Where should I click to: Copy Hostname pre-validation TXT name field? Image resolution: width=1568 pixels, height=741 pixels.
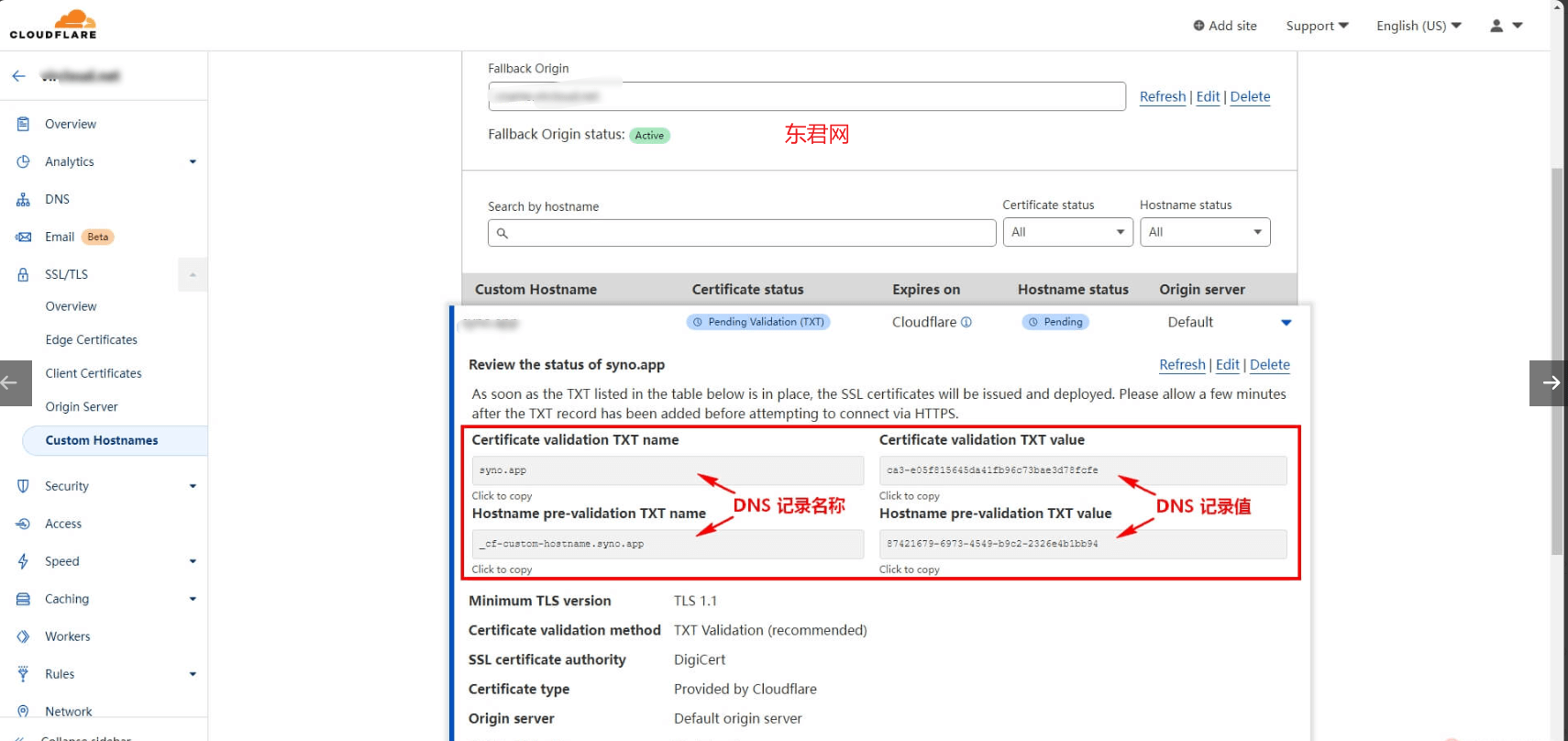point(668,544)
